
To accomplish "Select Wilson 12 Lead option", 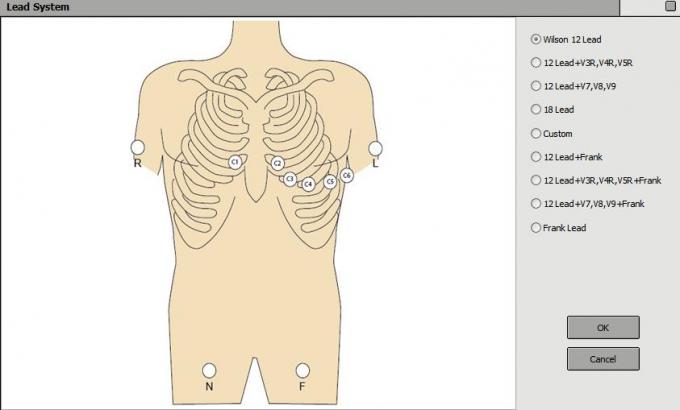I will tap(566, 39).
